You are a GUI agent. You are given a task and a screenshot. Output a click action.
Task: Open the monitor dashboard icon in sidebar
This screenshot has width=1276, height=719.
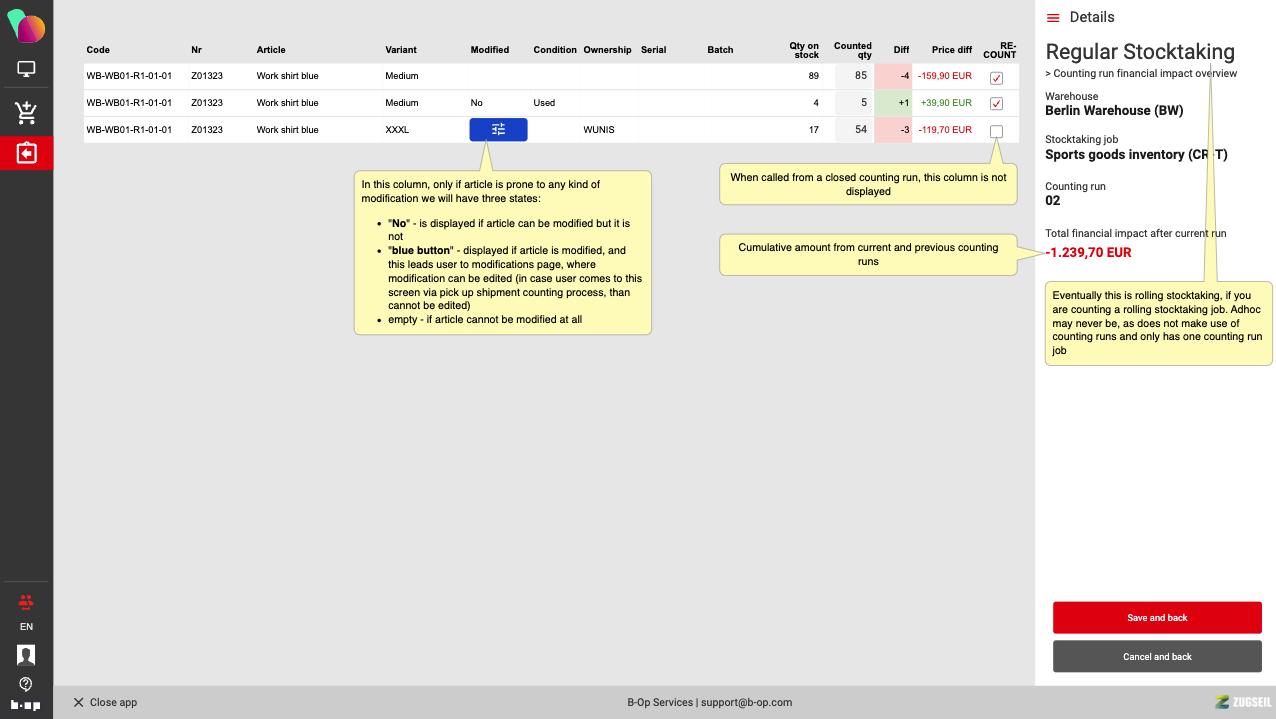coord(26,70)
